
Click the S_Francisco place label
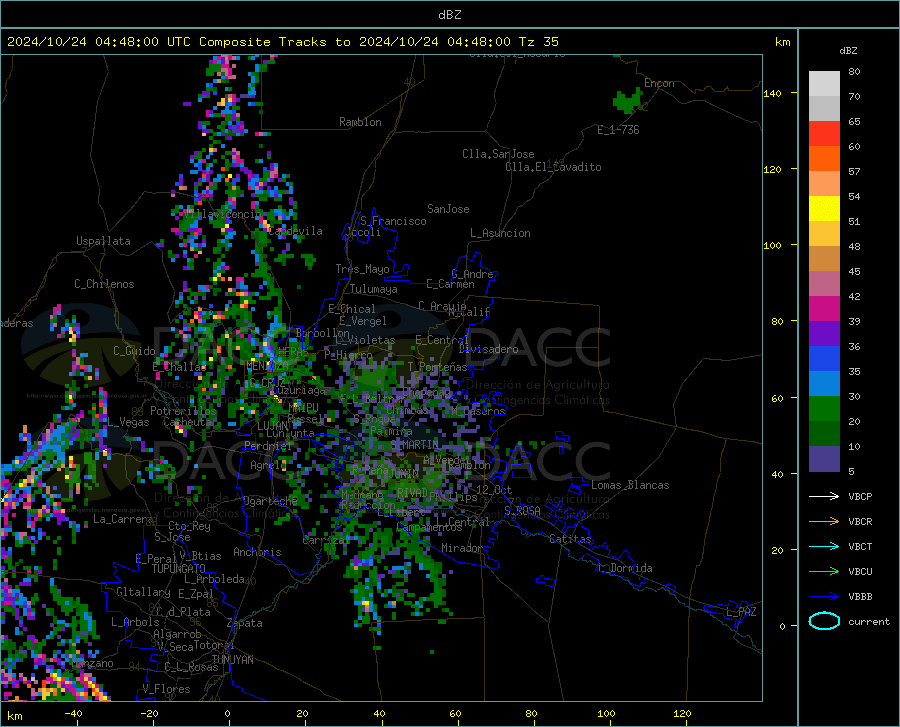[x=393, y=221]
